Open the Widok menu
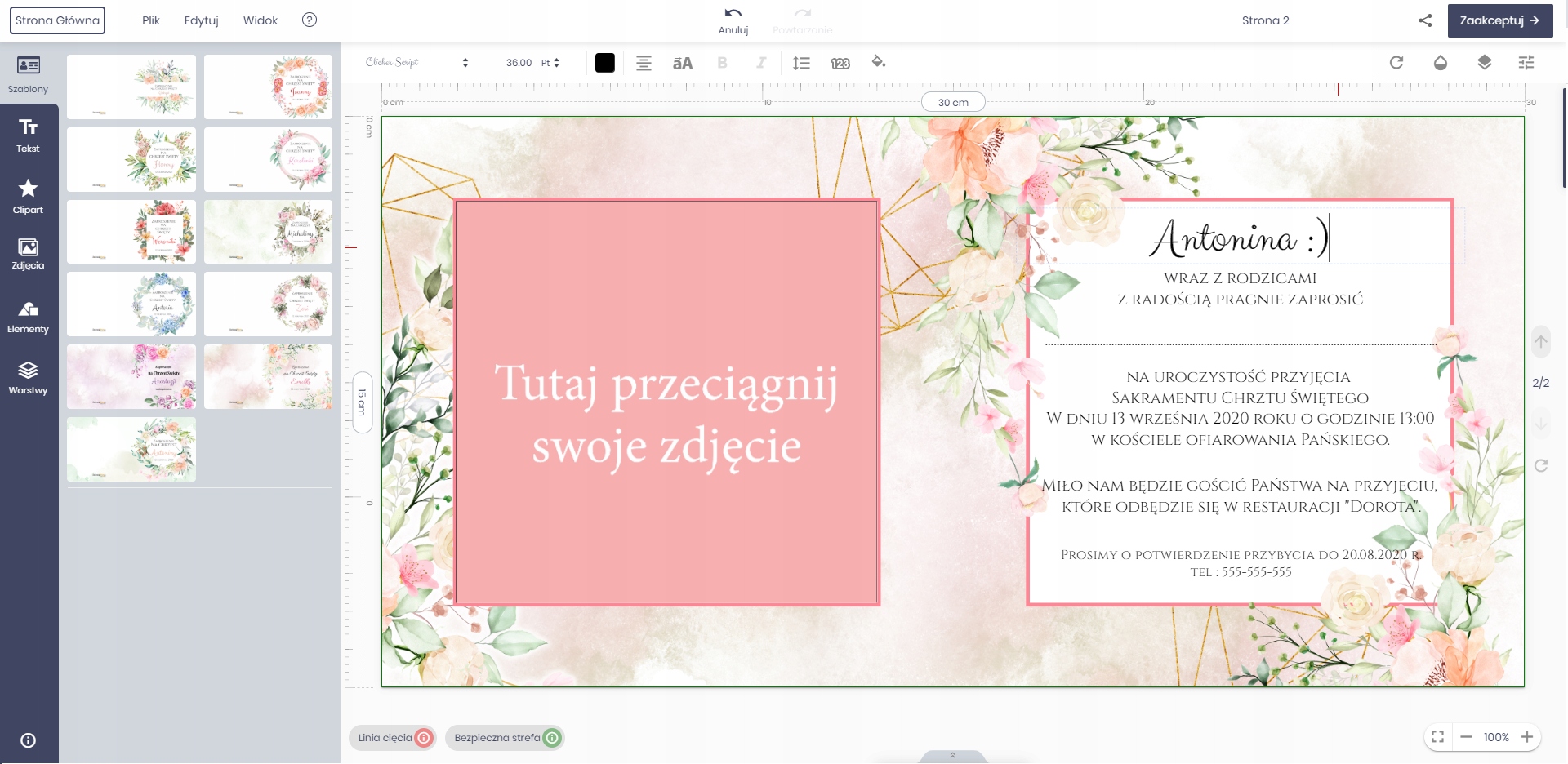 [x=261, y=20]
